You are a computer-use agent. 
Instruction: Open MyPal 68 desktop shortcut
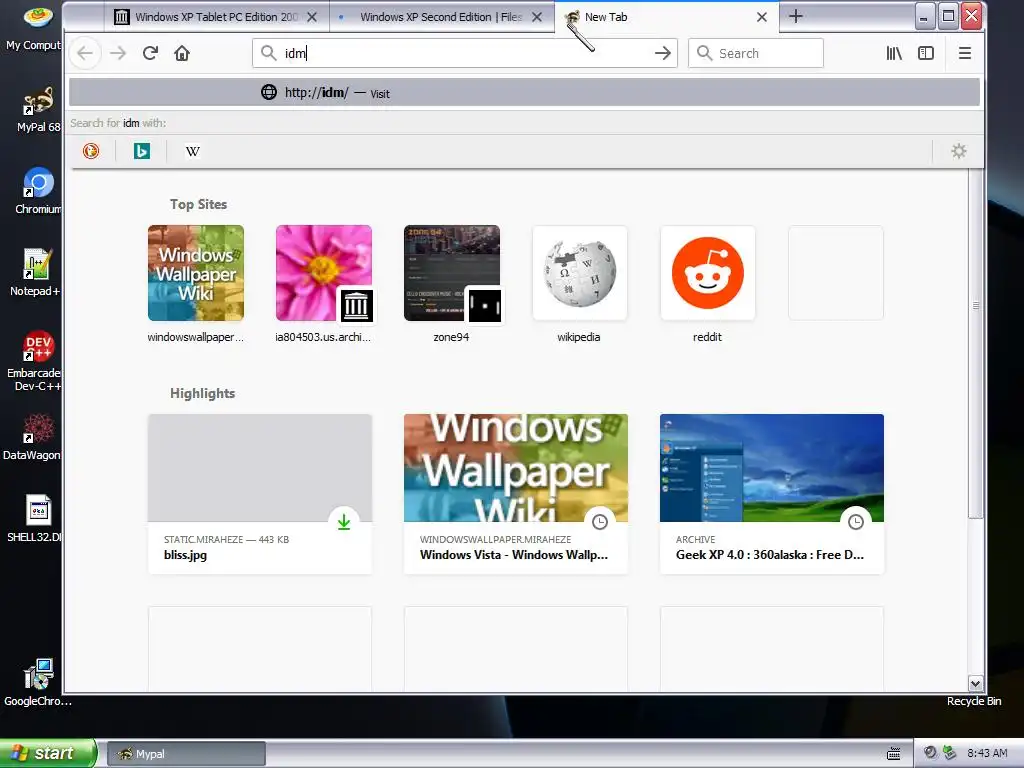point(38,110)
